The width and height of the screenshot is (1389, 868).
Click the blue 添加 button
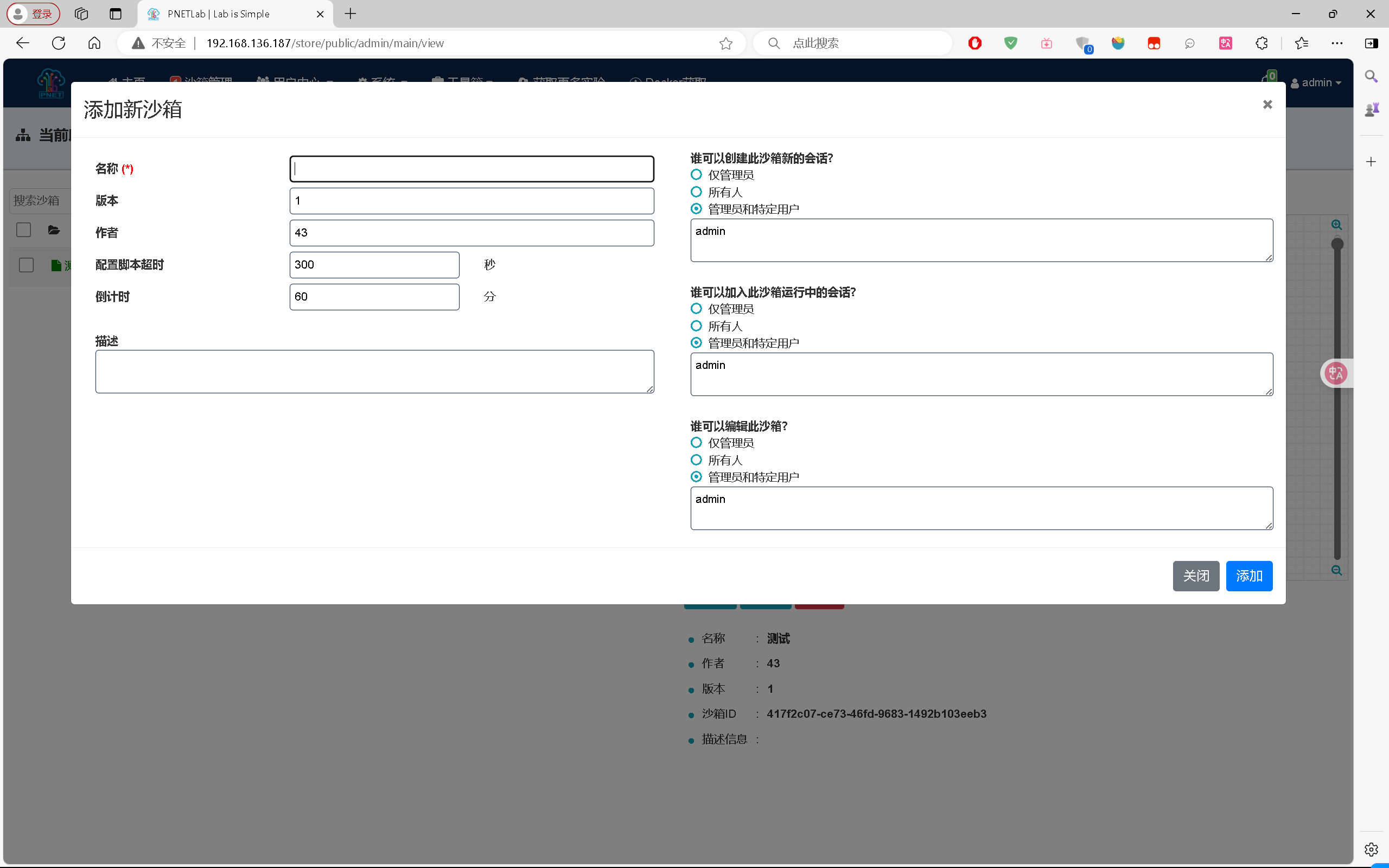pos(1249,576)
